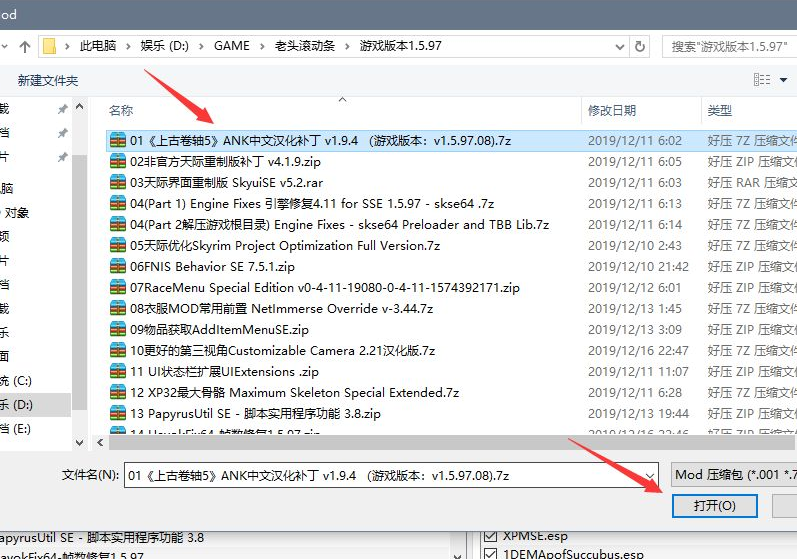Click 游戏版本1.5.97 in the breadcrumb

tap(401, 46)
